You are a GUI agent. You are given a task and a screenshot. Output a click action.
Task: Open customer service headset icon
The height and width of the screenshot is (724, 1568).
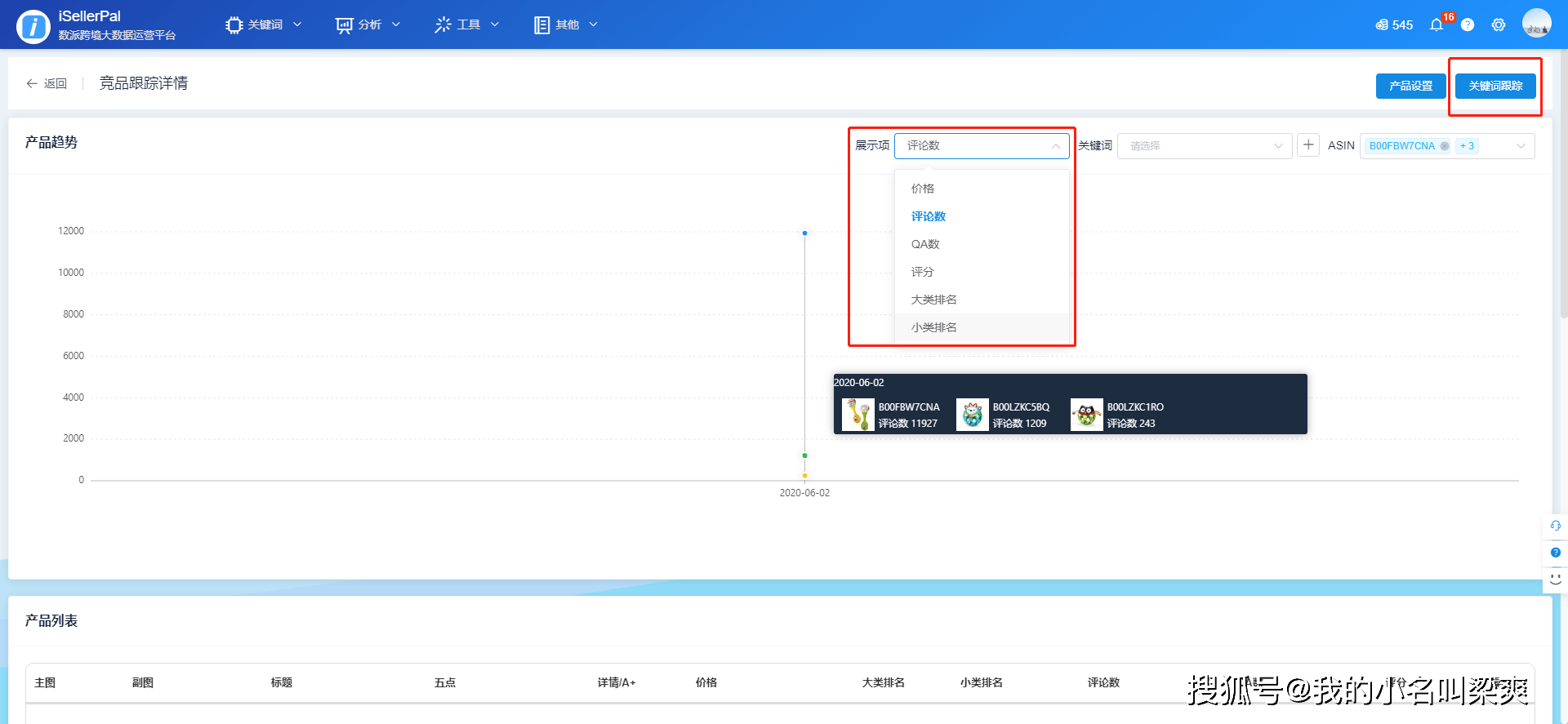(x=1555, y=526)
